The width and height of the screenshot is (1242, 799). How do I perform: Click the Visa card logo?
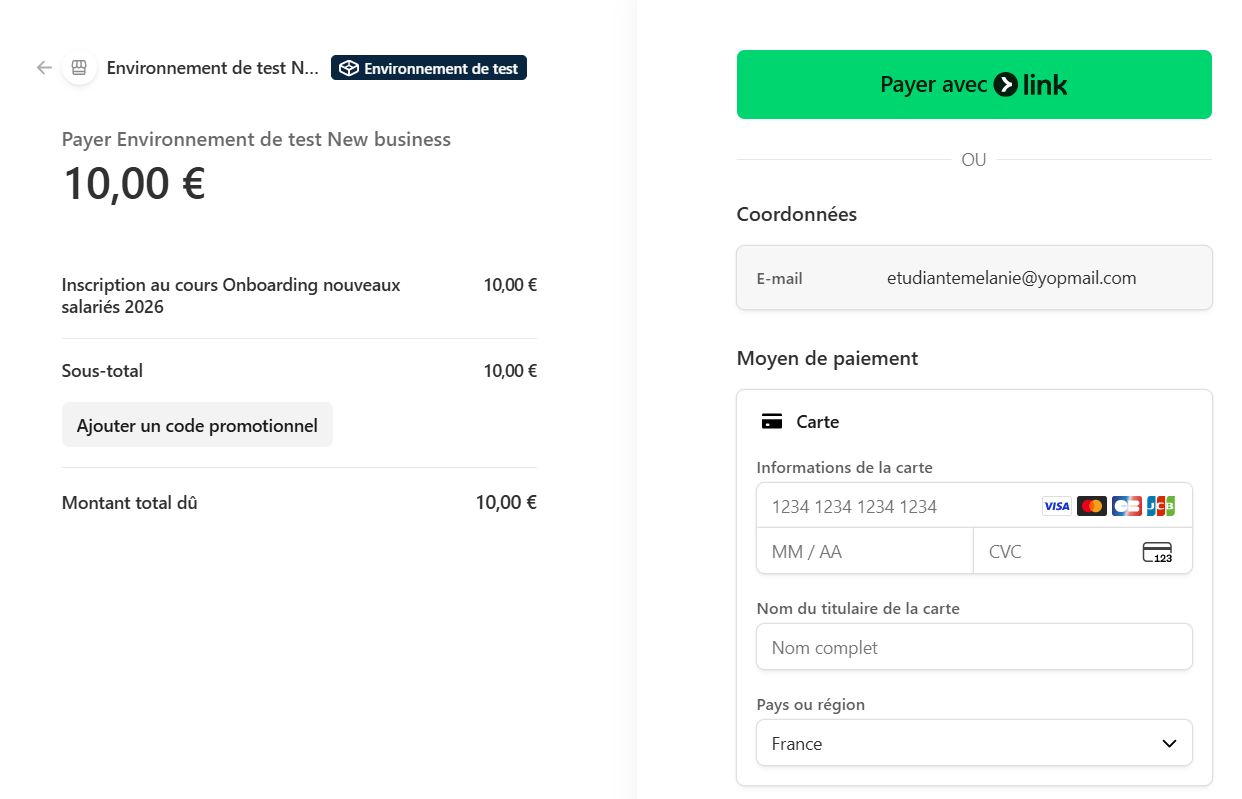tap(1056, 506)
